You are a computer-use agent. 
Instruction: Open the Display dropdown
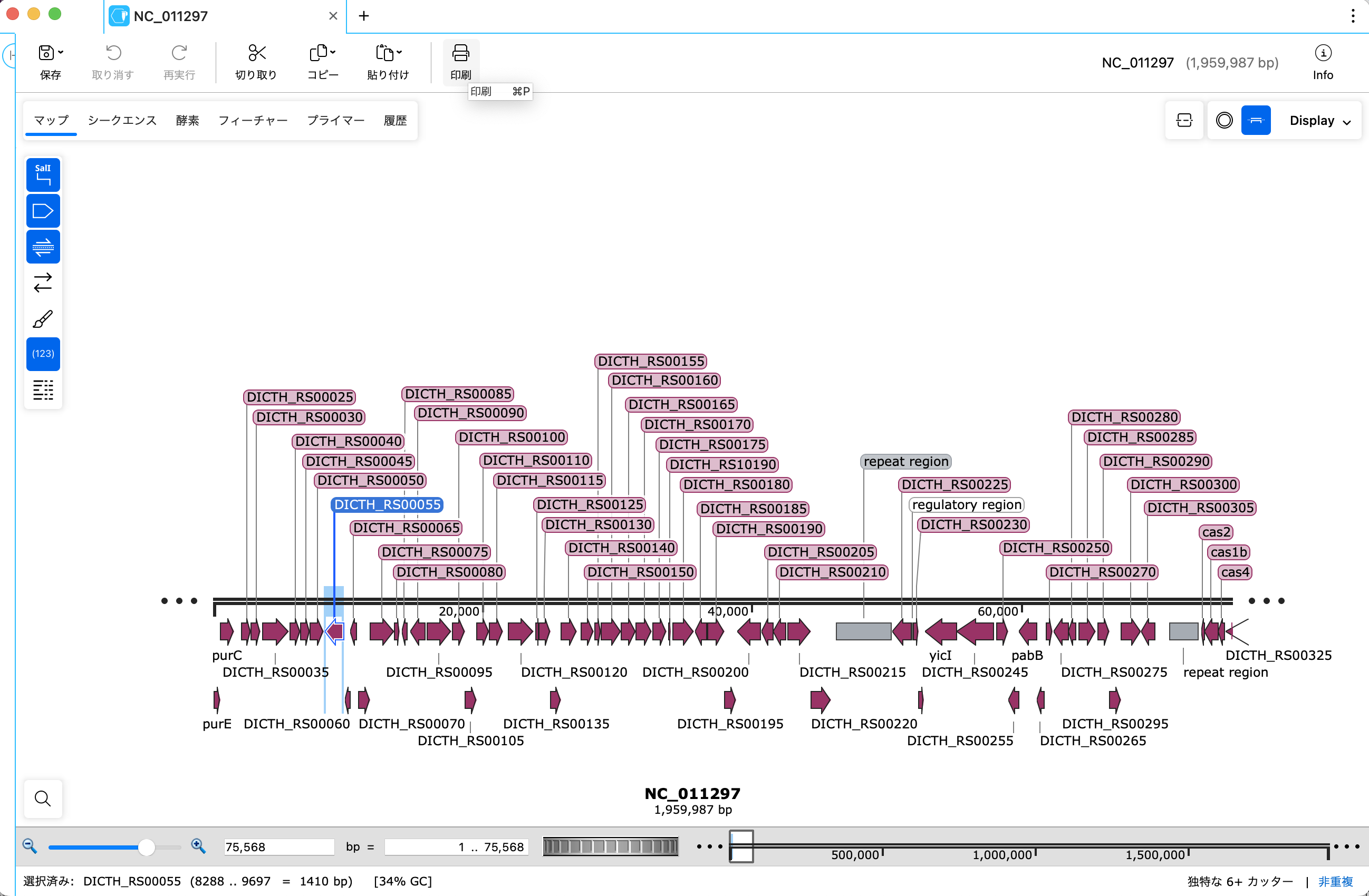1317,120
